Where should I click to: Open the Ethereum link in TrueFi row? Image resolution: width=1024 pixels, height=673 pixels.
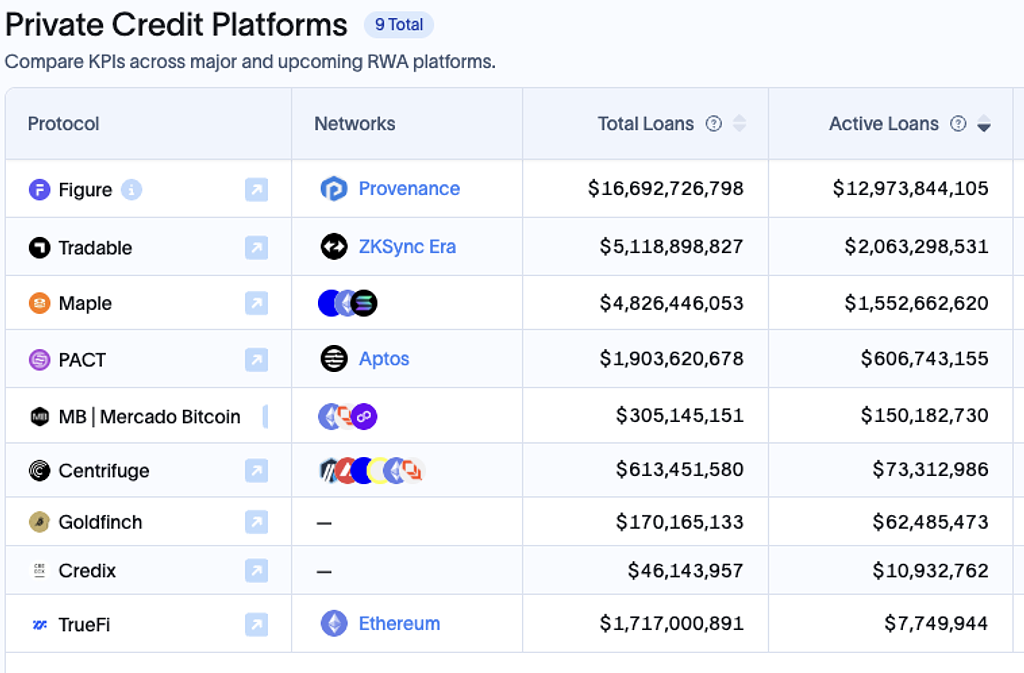[399, 624]
